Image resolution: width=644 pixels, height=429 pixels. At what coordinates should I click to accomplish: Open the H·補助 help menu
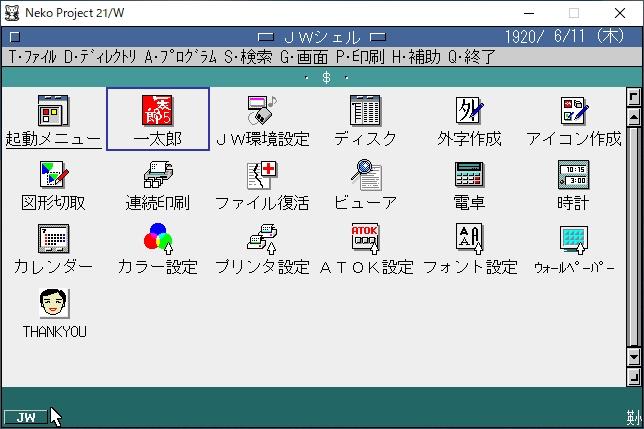(416, 57)
